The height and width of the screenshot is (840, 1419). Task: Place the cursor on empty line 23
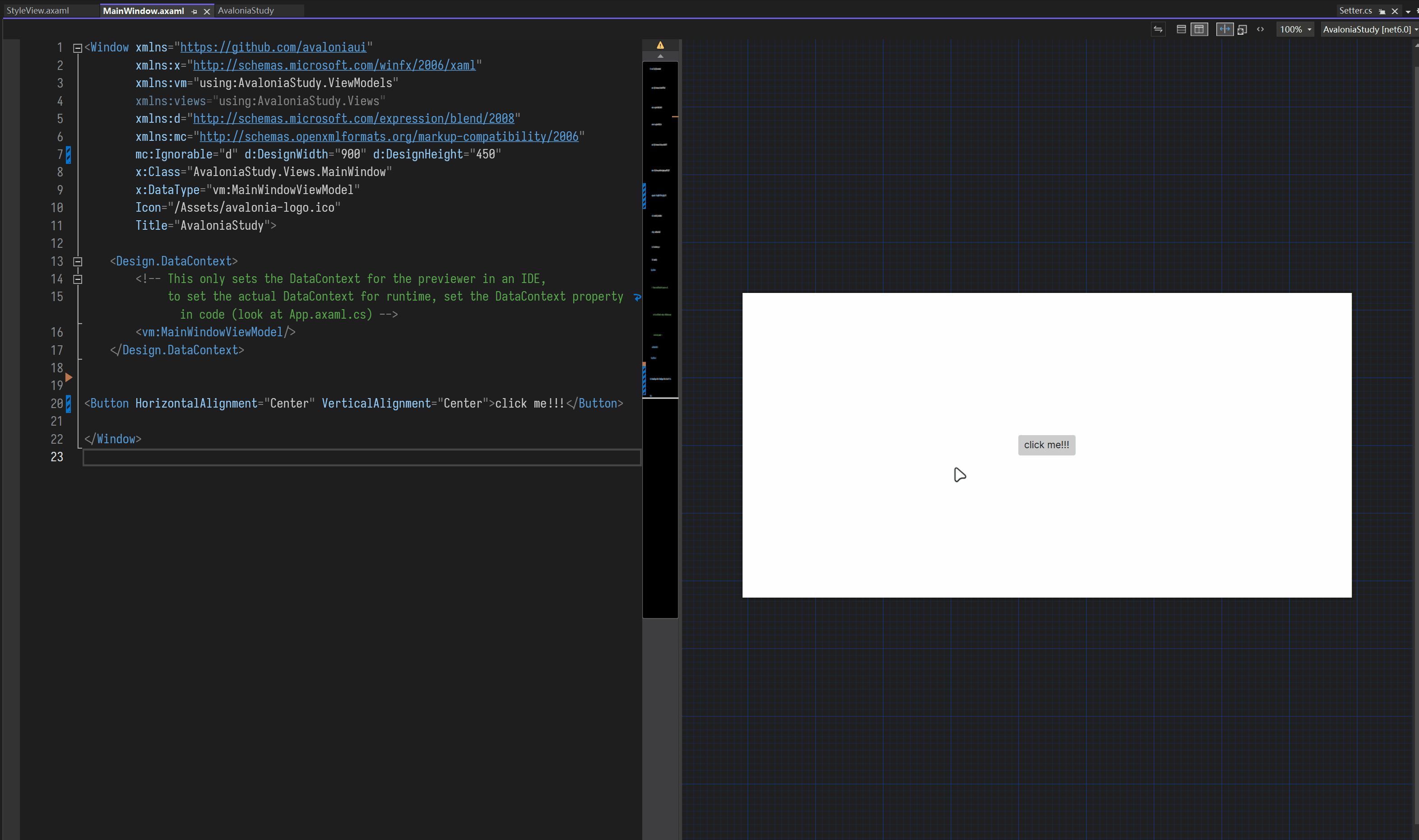tap(362, 457)
